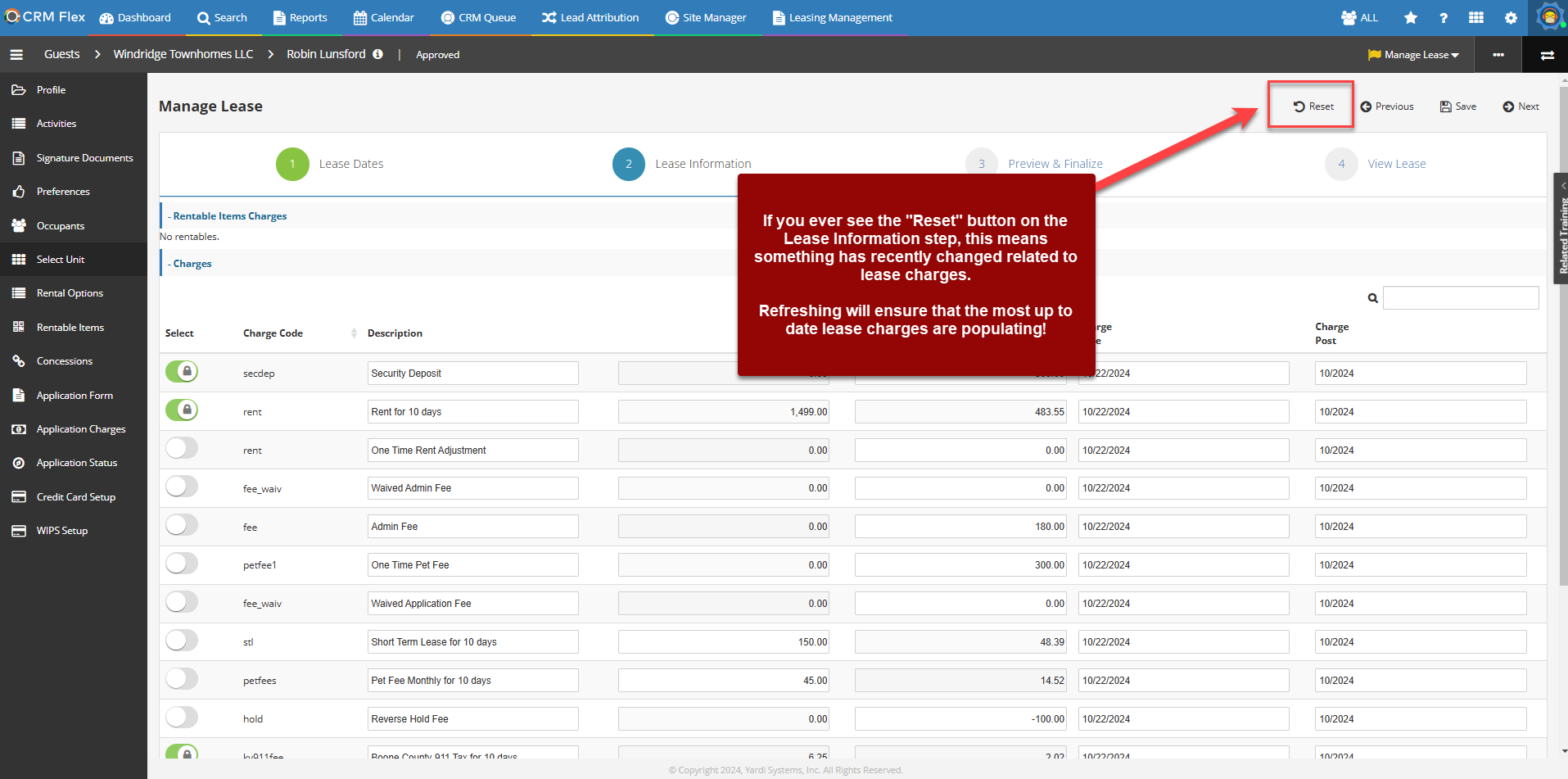Open the settings gear icon
This screenshot has width=1568, height=779.
1511,18
